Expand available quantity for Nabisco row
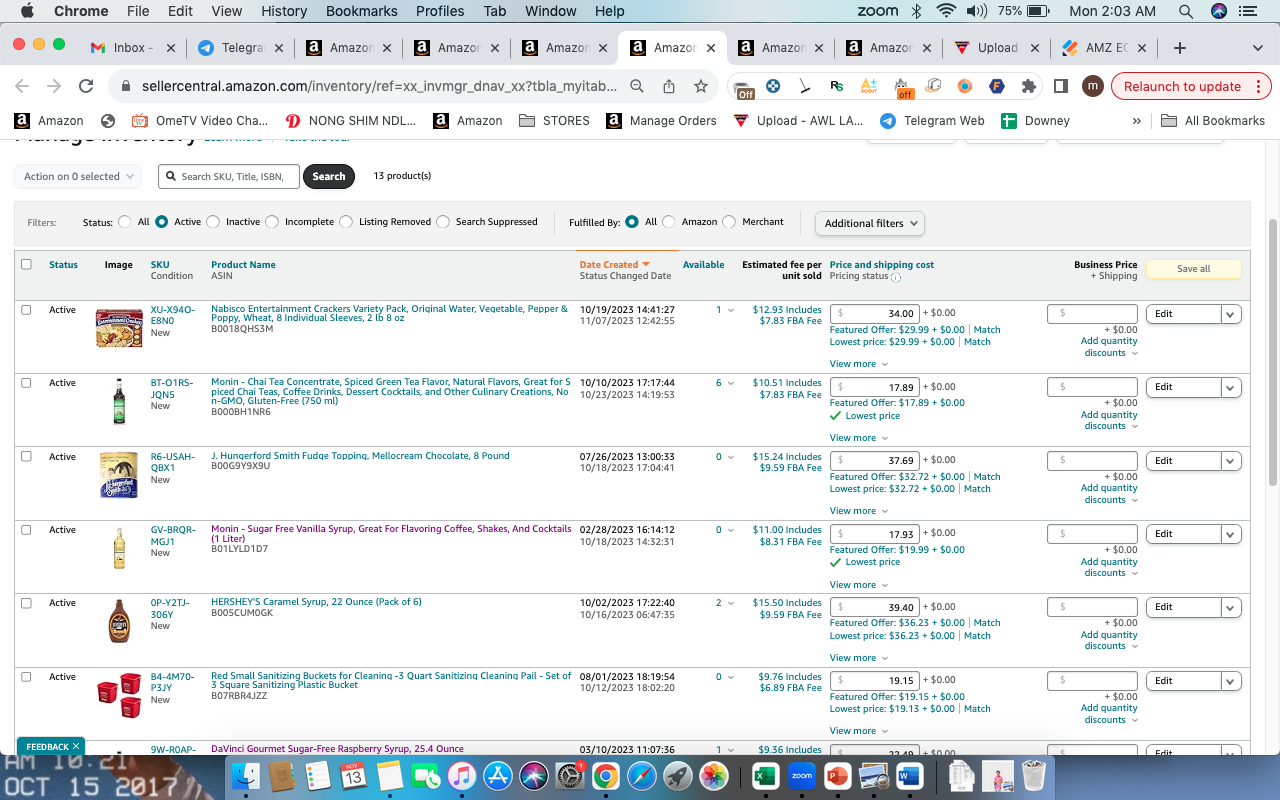Image resolution: width=1280 pixels, height=800 pixels. click(x=731, y=310)
